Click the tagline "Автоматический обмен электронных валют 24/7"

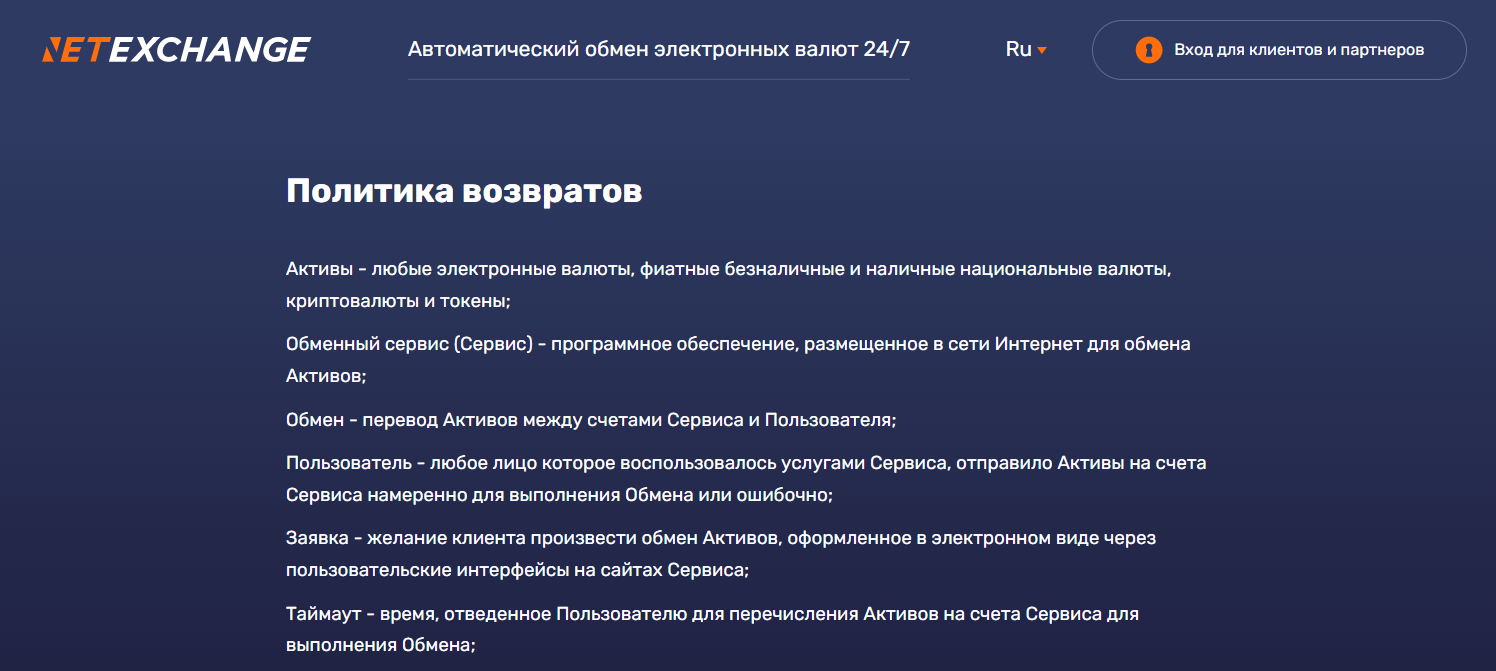[659, 49]
